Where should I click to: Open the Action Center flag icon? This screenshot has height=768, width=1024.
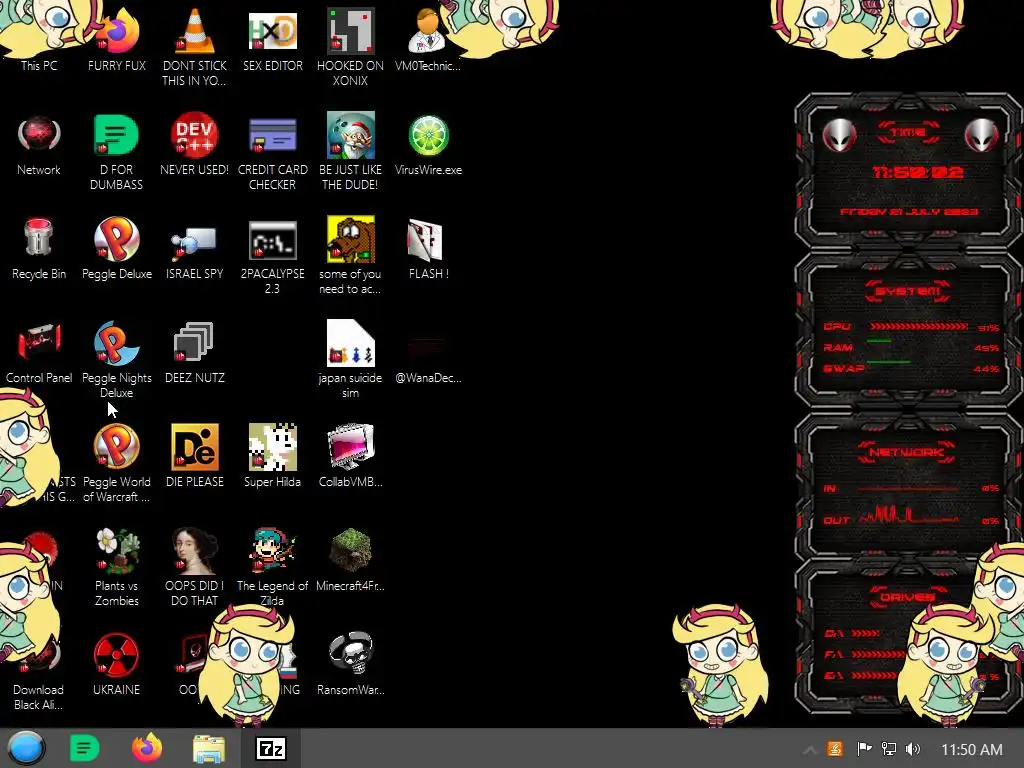pyautogui.click(x=864, y=748)
